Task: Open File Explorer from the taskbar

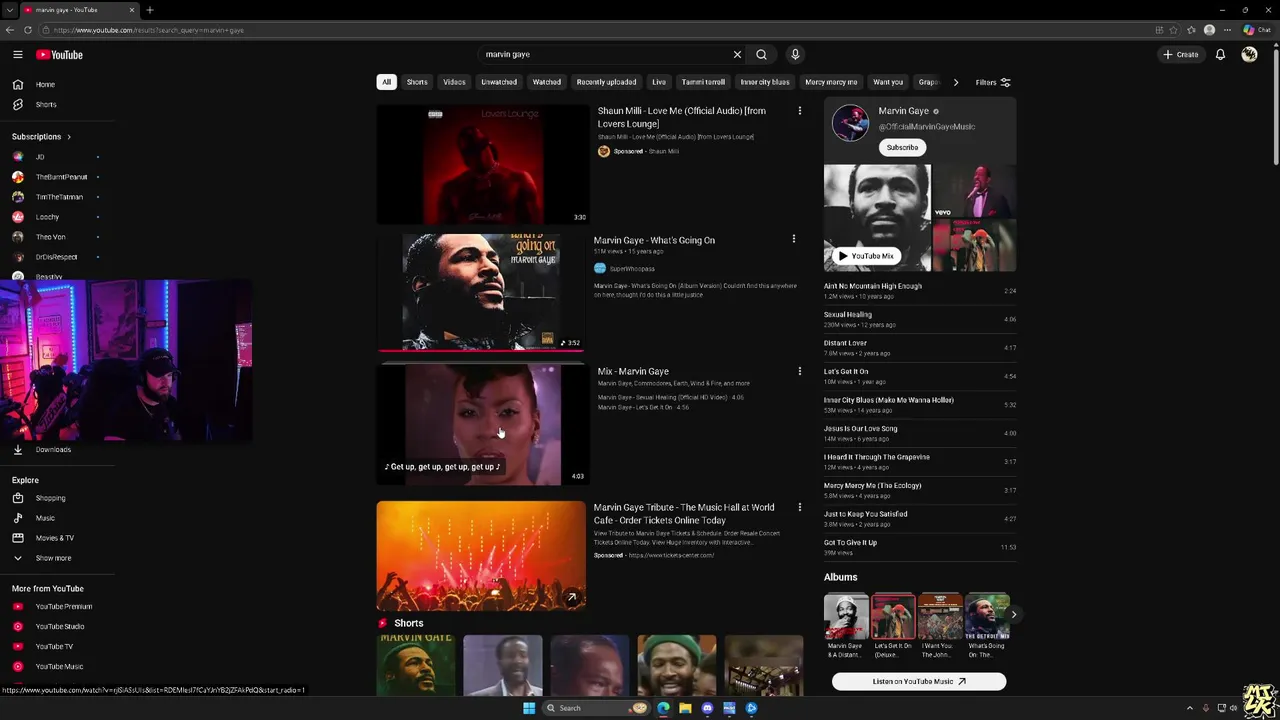Action: (685, 708)
